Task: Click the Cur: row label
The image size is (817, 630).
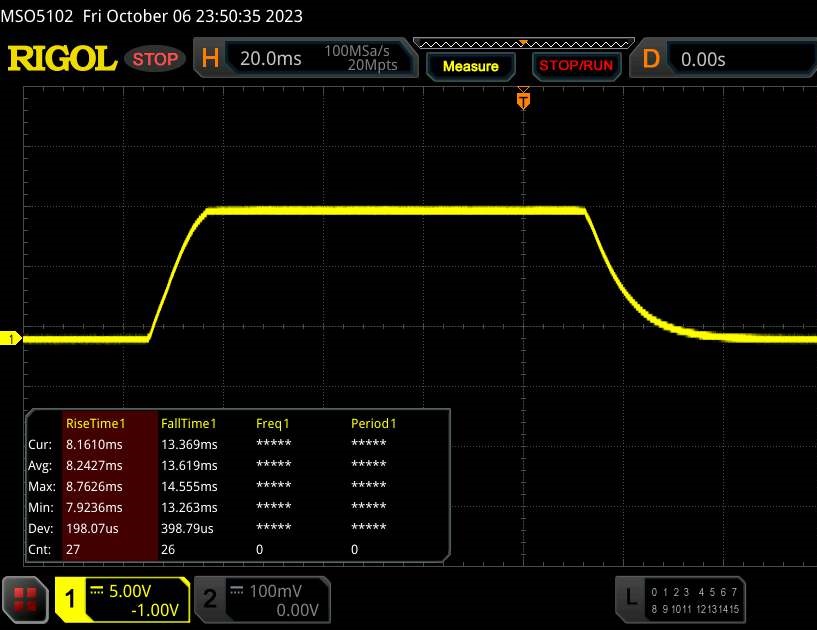Action: [x=40, y=444]
